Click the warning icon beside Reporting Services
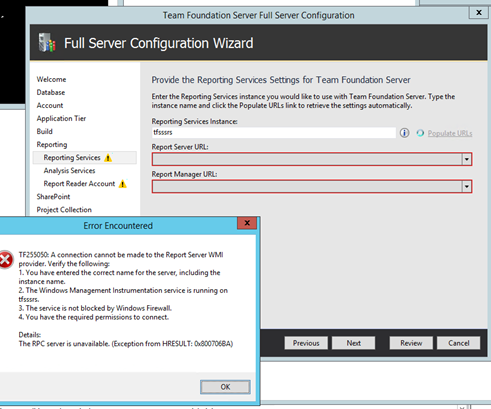The height and width of the screenshot is (409, 491). pyautogui.click(x=108, y=158)
